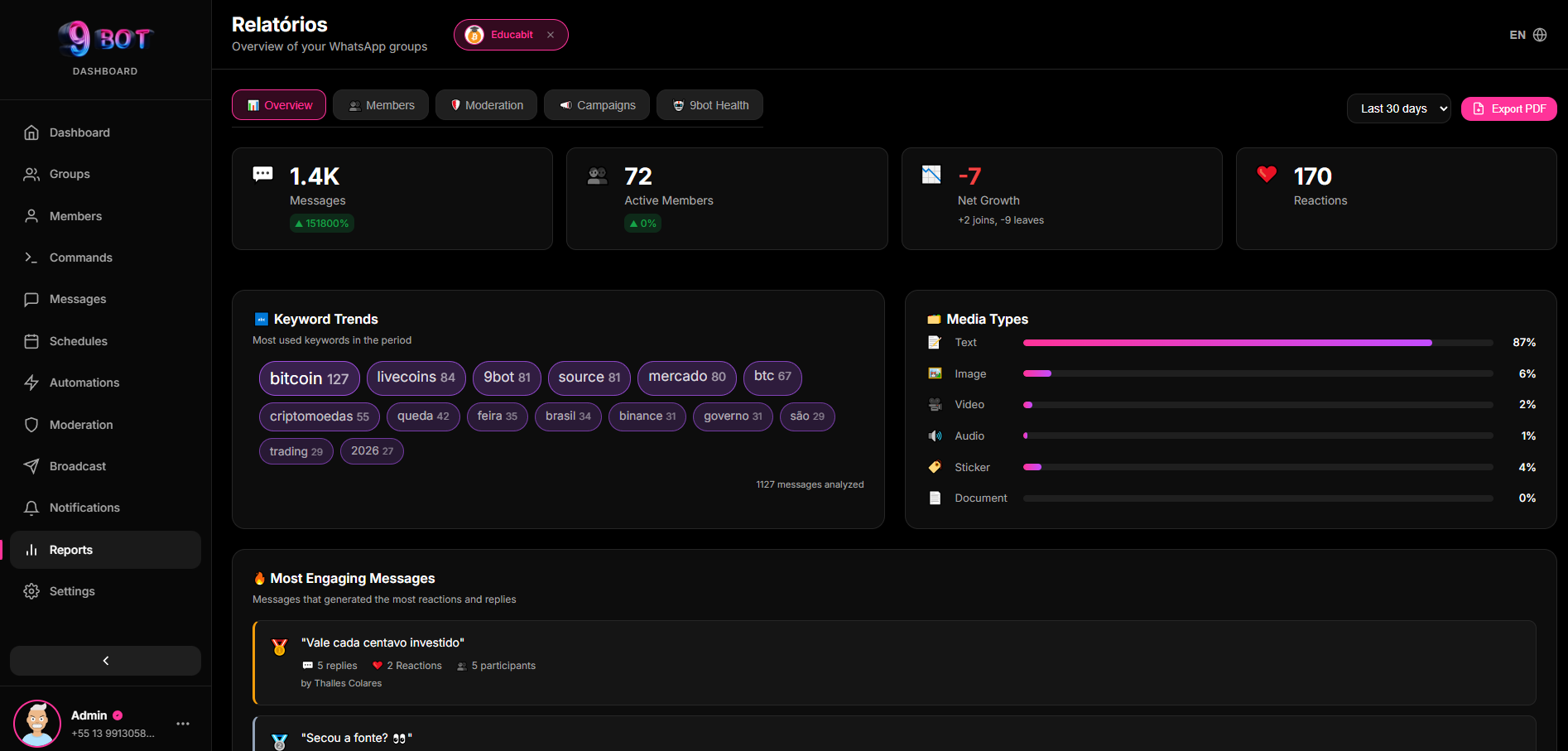
Task: Open Groups from the sidebar
Action: point(70,173)
